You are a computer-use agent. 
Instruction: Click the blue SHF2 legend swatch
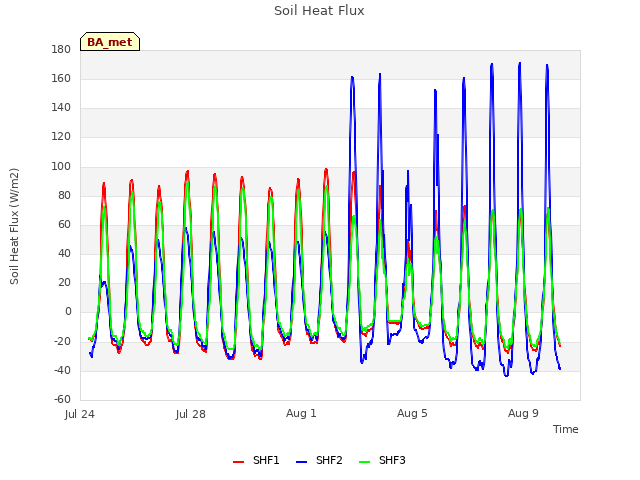[x=301, y=462]
